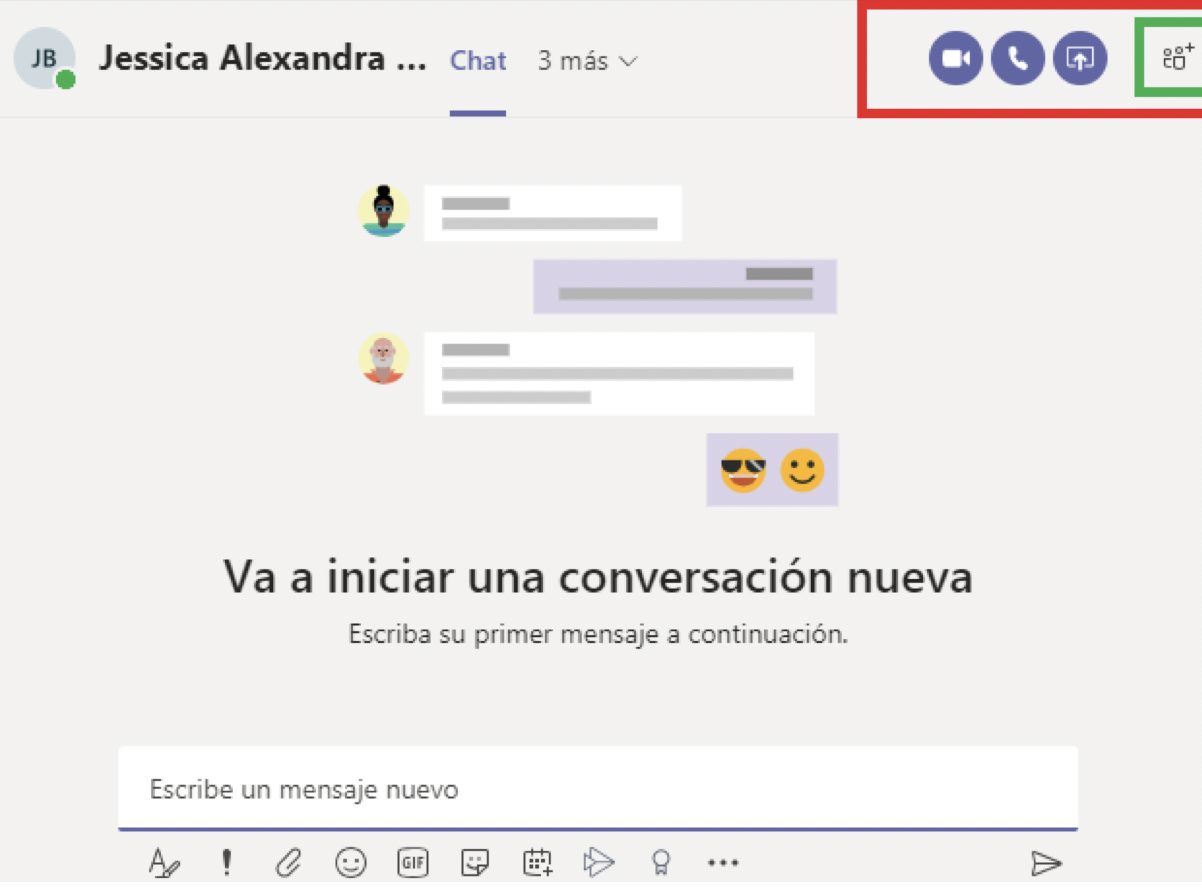1202x890 pixels.
Task: Click 'Escriba su primer mensaje a continuación' text
Action: (x=598, y=634)
